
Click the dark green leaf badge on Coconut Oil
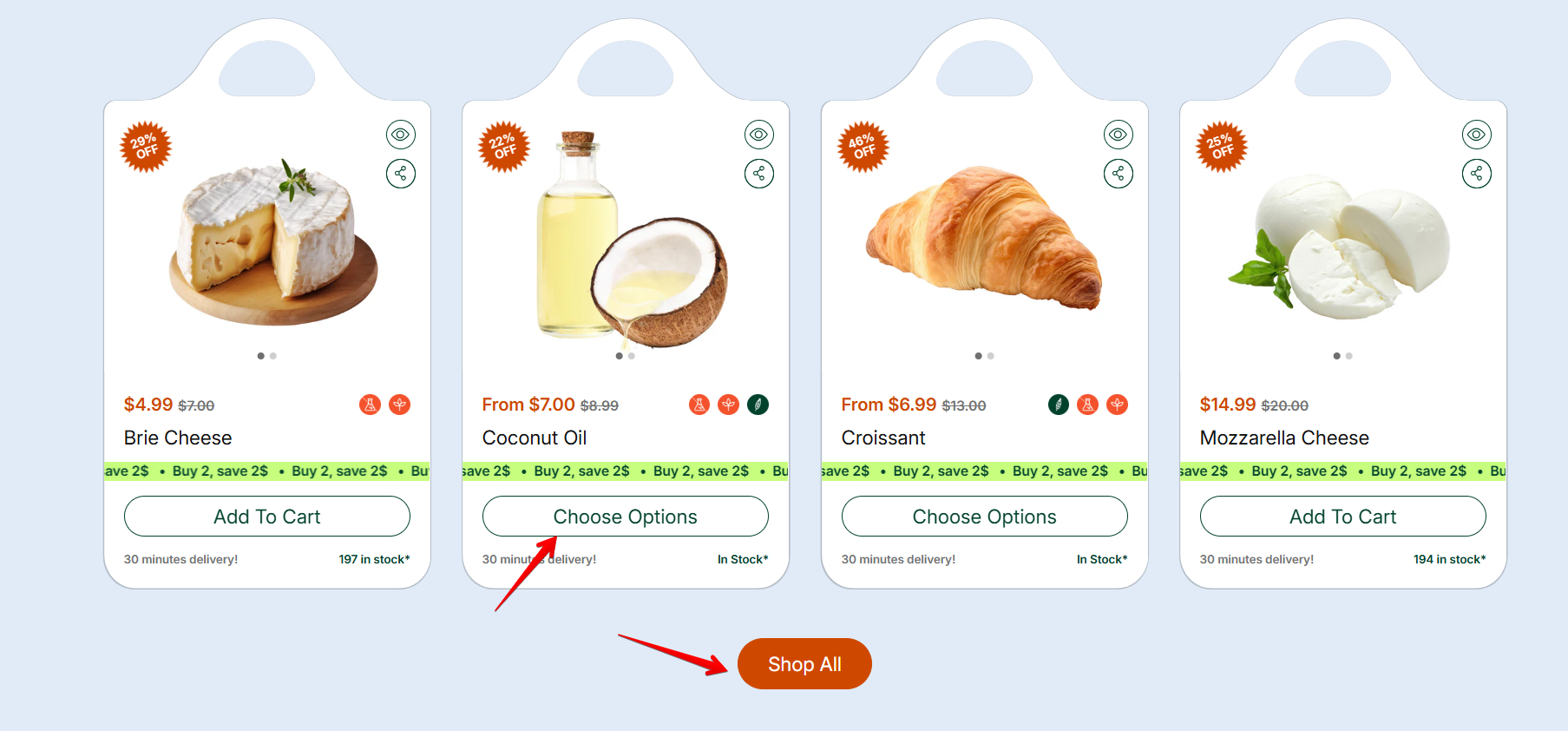pyautogui.click(x=758, y=405)
